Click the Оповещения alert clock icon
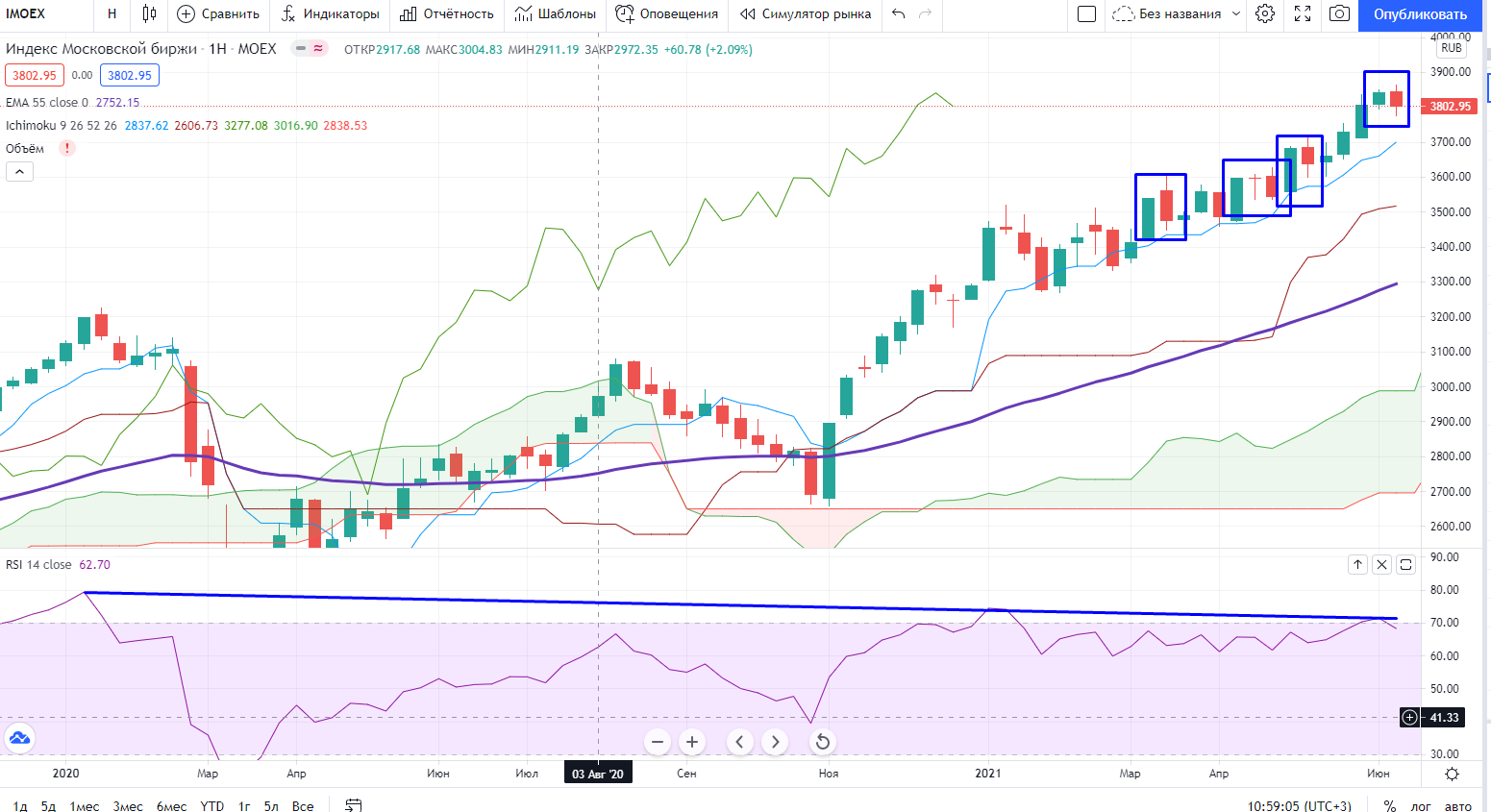The height and width of the screenshot is (812, 1491). click(625, 13)
